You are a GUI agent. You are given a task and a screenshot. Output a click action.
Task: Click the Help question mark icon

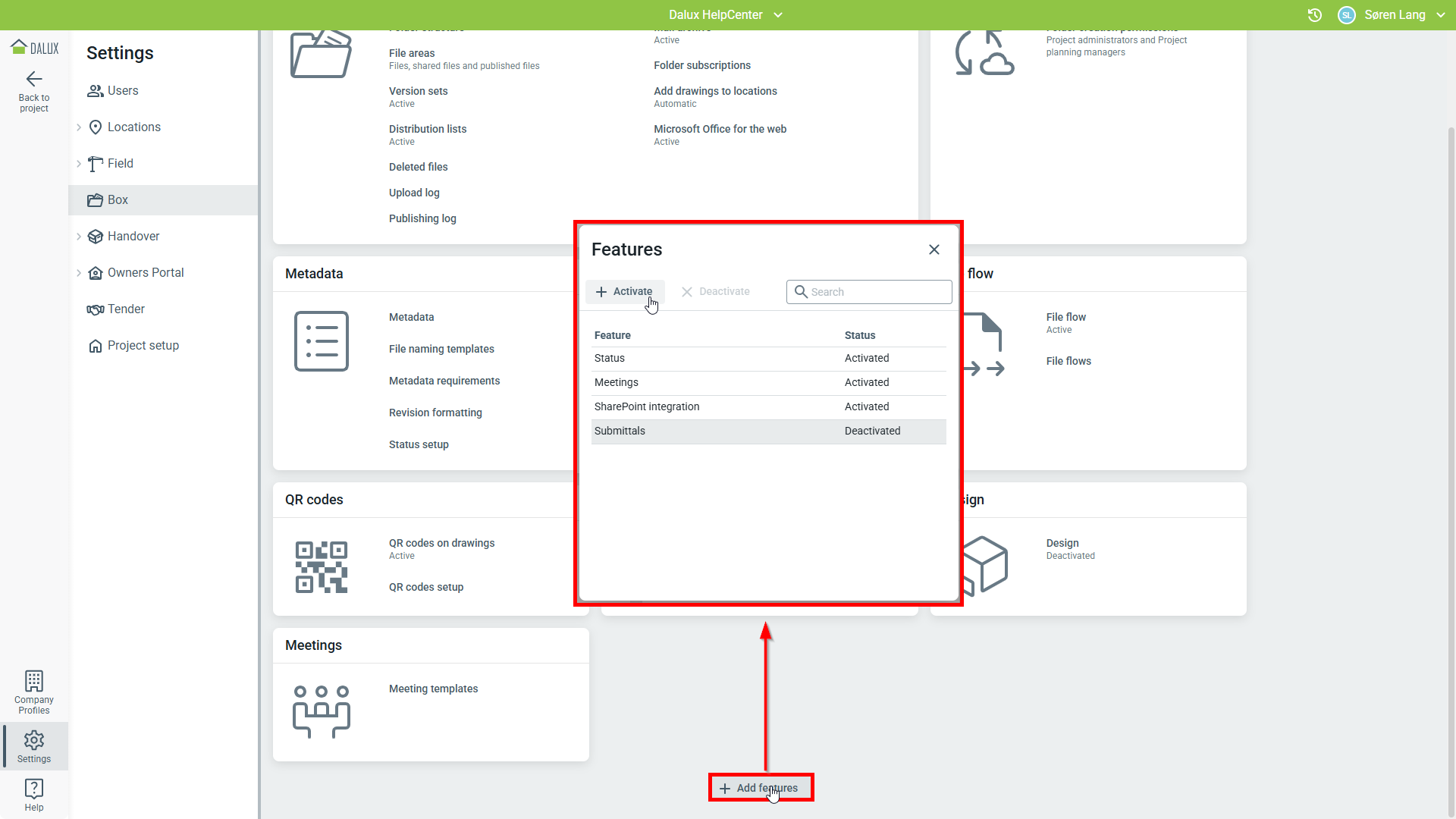pyautogui.click(x=34, y=789)
